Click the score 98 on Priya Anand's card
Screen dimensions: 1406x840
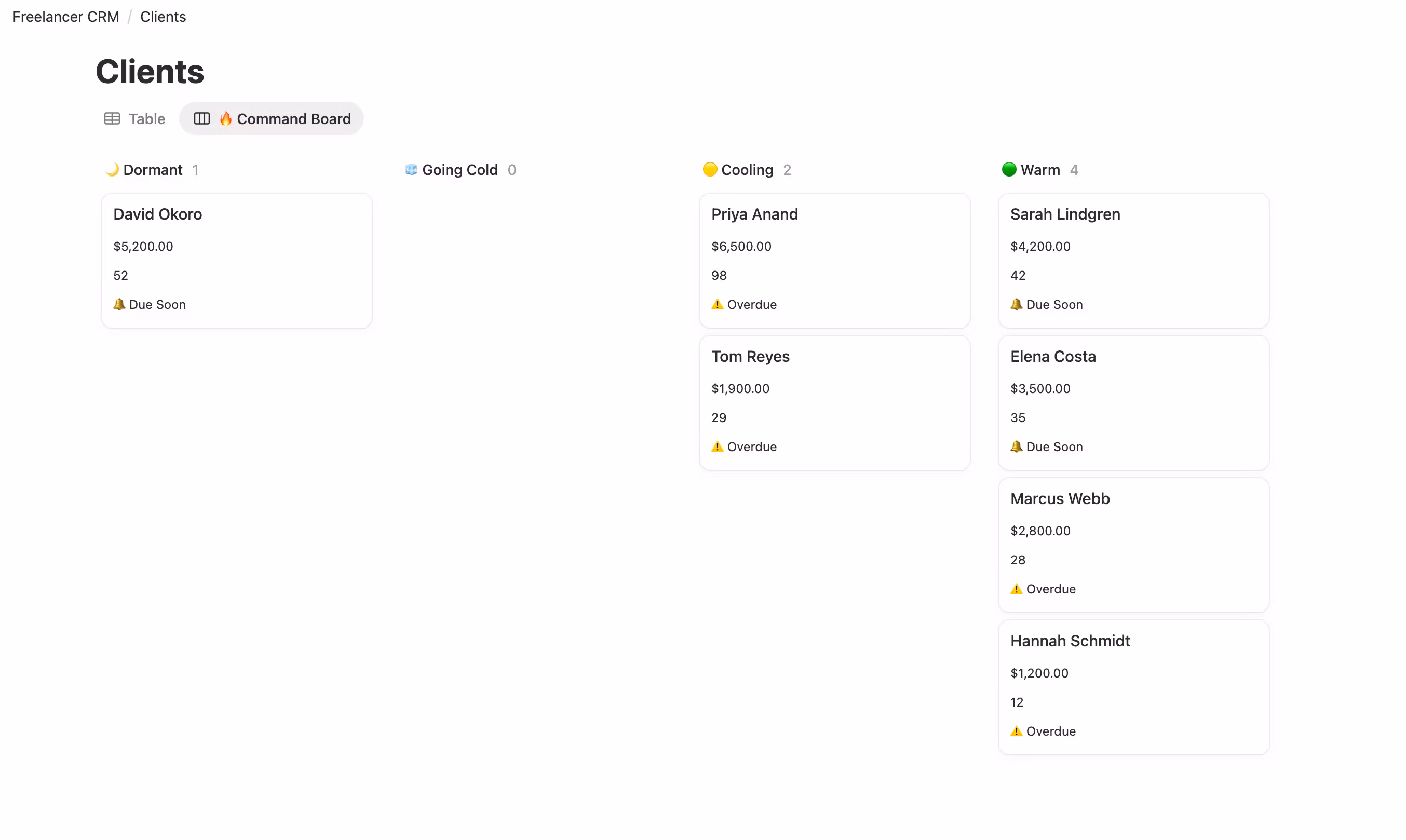(x=719, y=276)
